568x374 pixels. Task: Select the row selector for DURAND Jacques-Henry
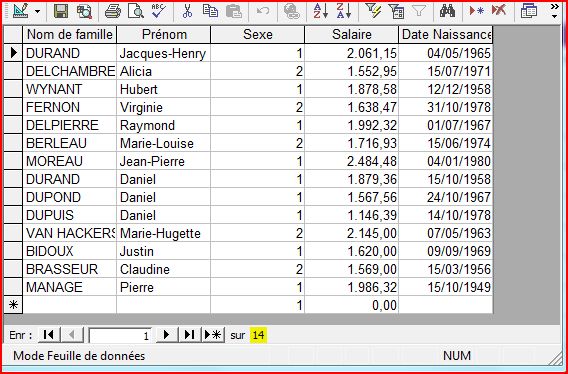click(13, 53)
